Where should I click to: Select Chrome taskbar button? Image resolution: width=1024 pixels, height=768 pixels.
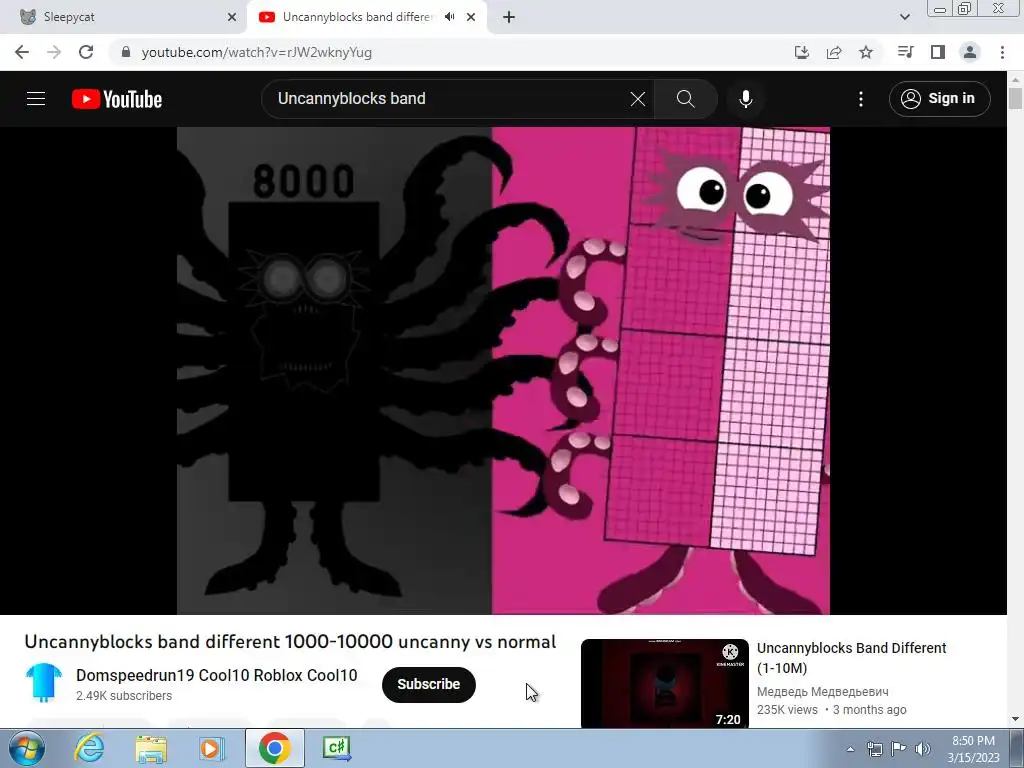[274, 748]
